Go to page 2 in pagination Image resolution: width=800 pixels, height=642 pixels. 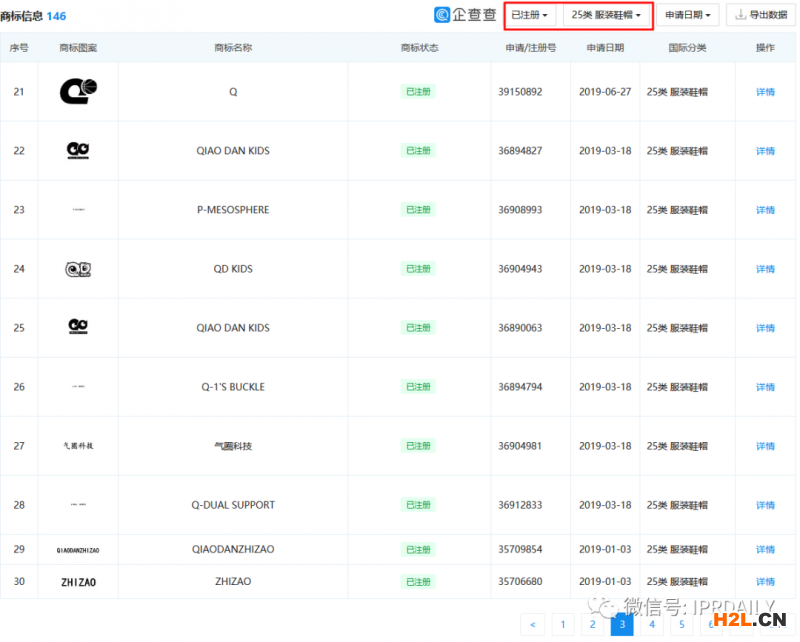click(592, 625)
